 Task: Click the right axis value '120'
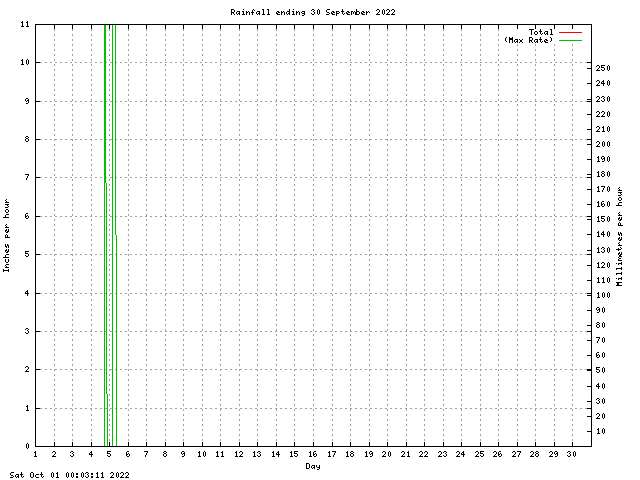[x=603, y=265]
